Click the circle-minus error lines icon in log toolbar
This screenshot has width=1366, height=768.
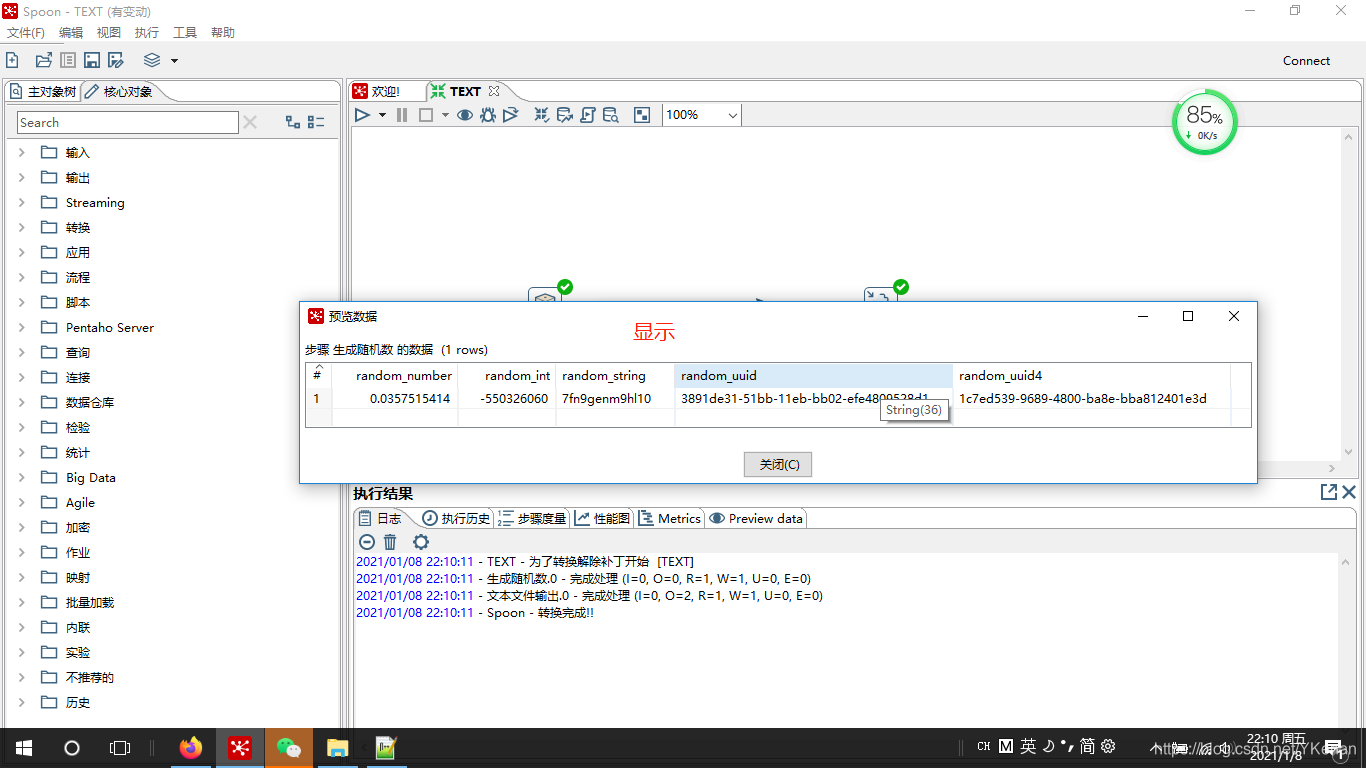click(x=366, y=541)
